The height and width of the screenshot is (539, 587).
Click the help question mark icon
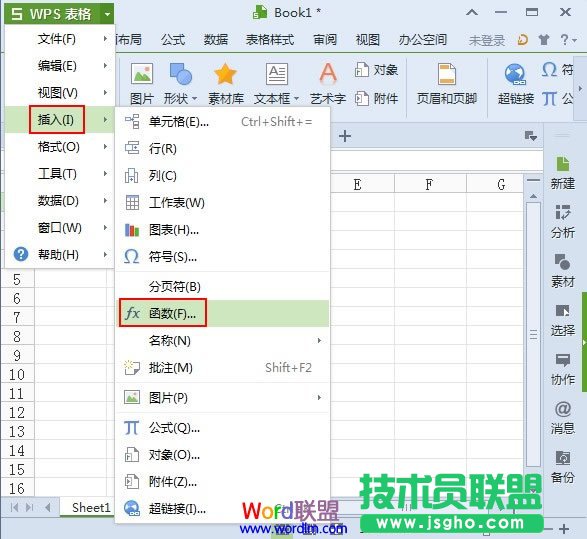point(565,39)
